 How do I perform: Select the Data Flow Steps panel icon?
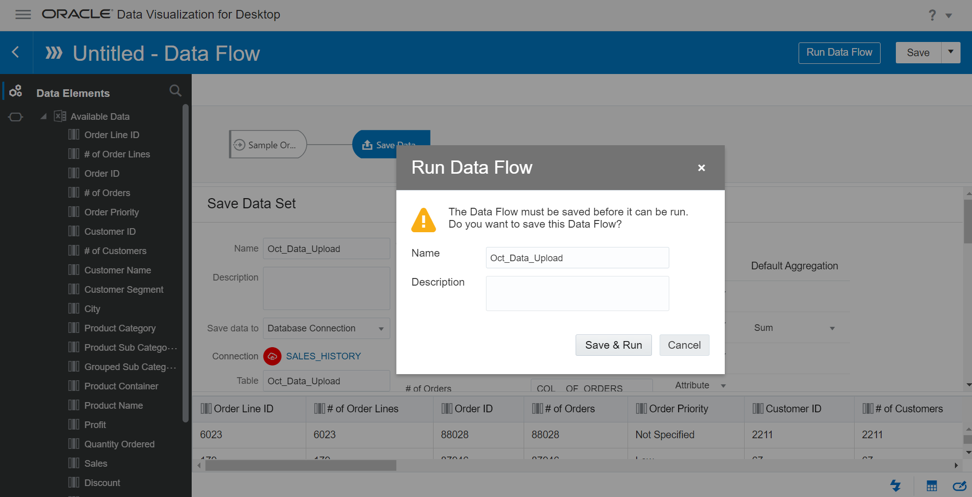click(15, 117)
